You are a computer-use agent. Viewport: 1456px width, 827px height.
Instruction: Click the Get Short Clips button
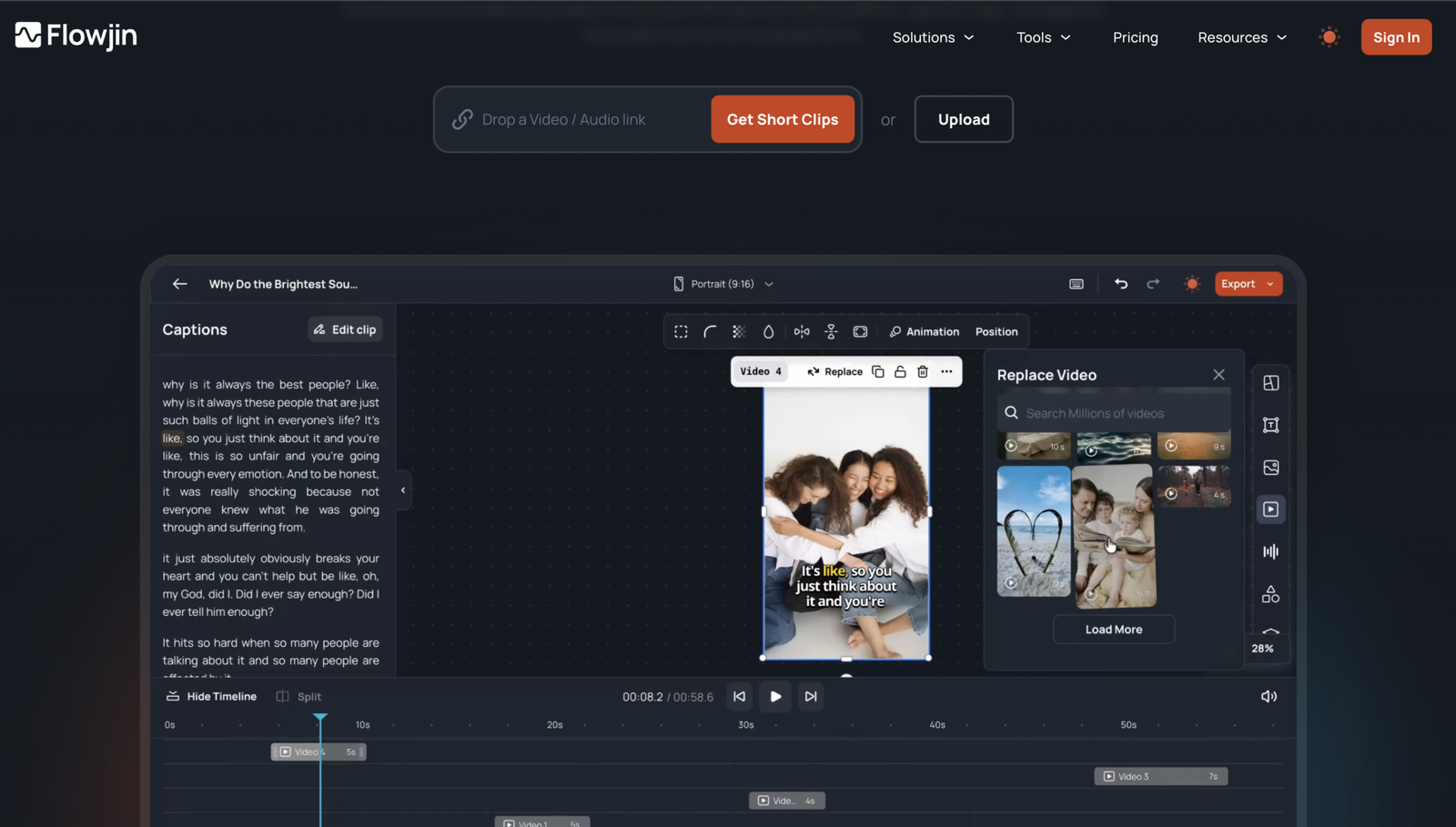click(x=783, y=119)
